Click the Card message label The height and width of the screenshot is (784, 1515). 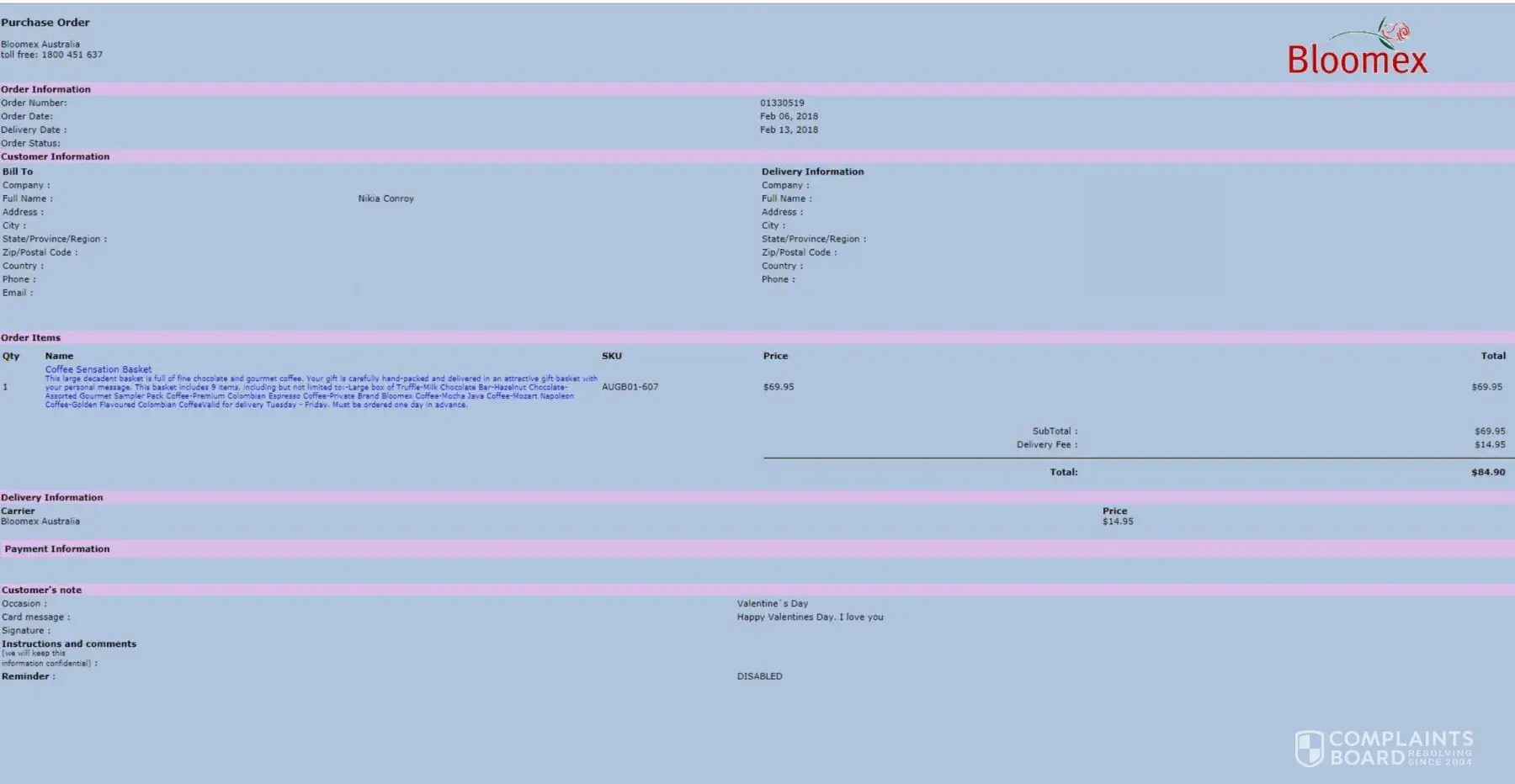(36, 617)
